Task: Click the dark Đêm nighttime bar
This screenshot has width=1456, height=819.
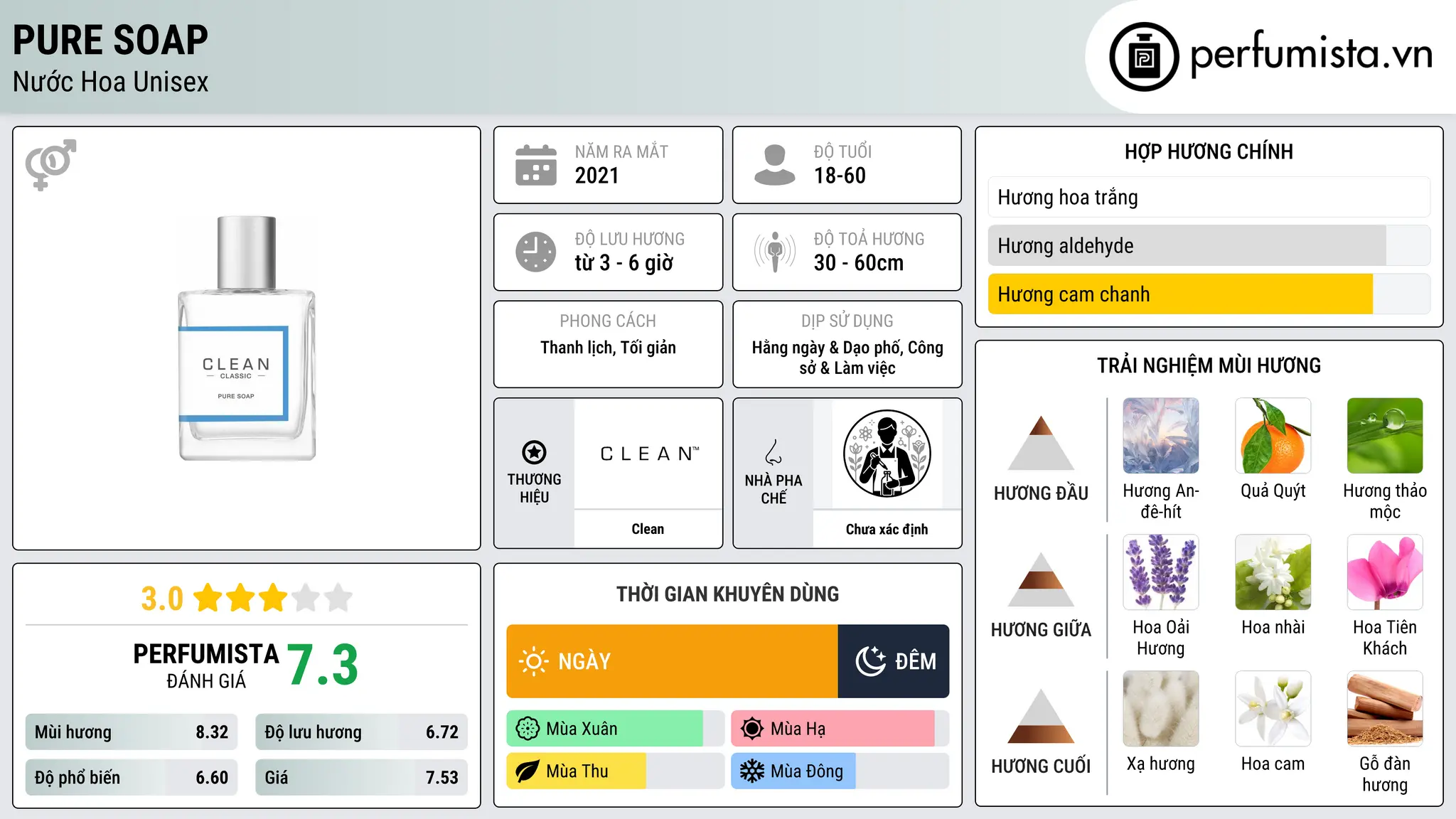Action: 894,661
